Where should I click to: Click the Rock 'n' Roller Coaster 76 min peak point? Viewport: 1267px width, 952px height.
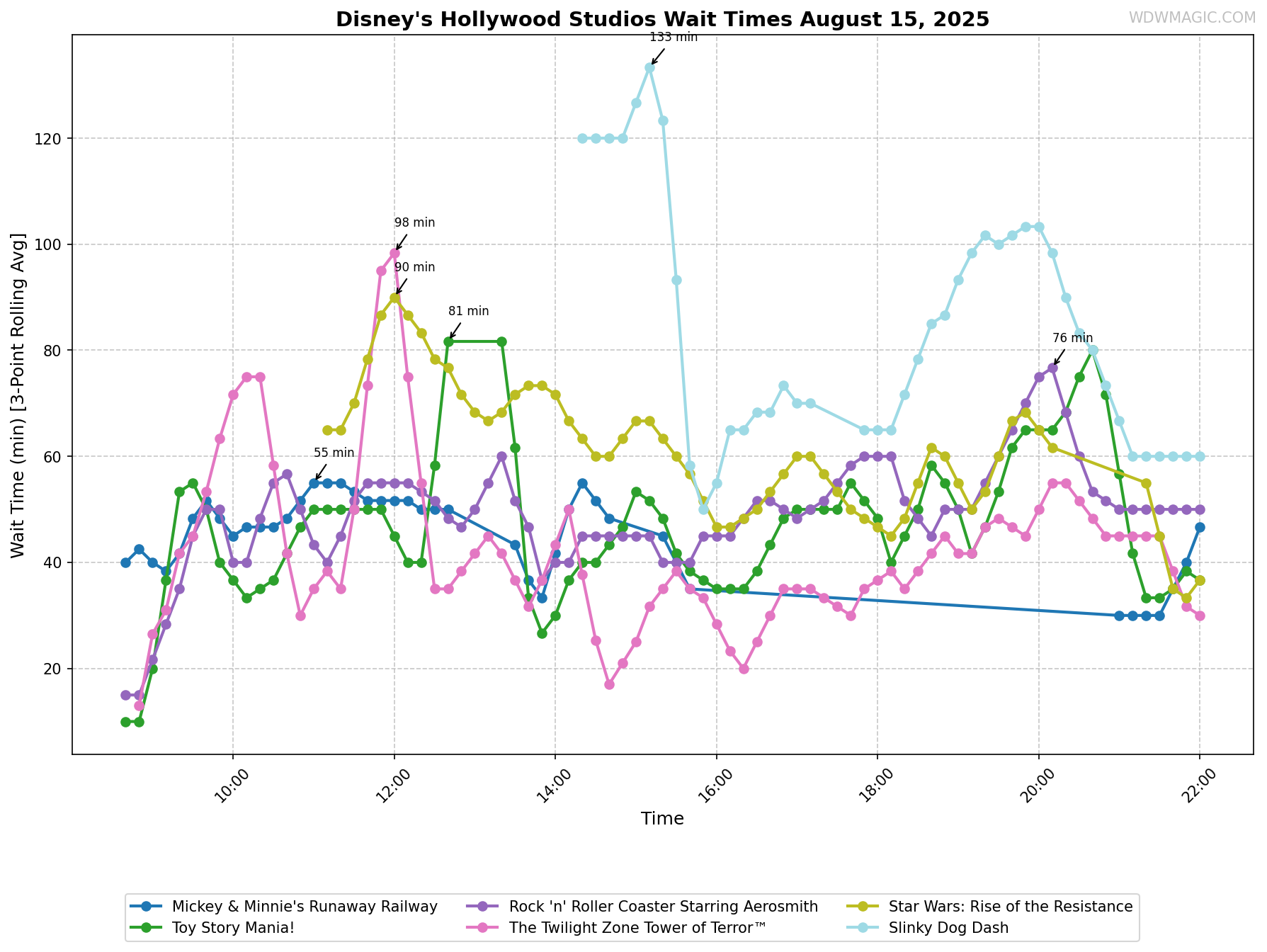1052,368
